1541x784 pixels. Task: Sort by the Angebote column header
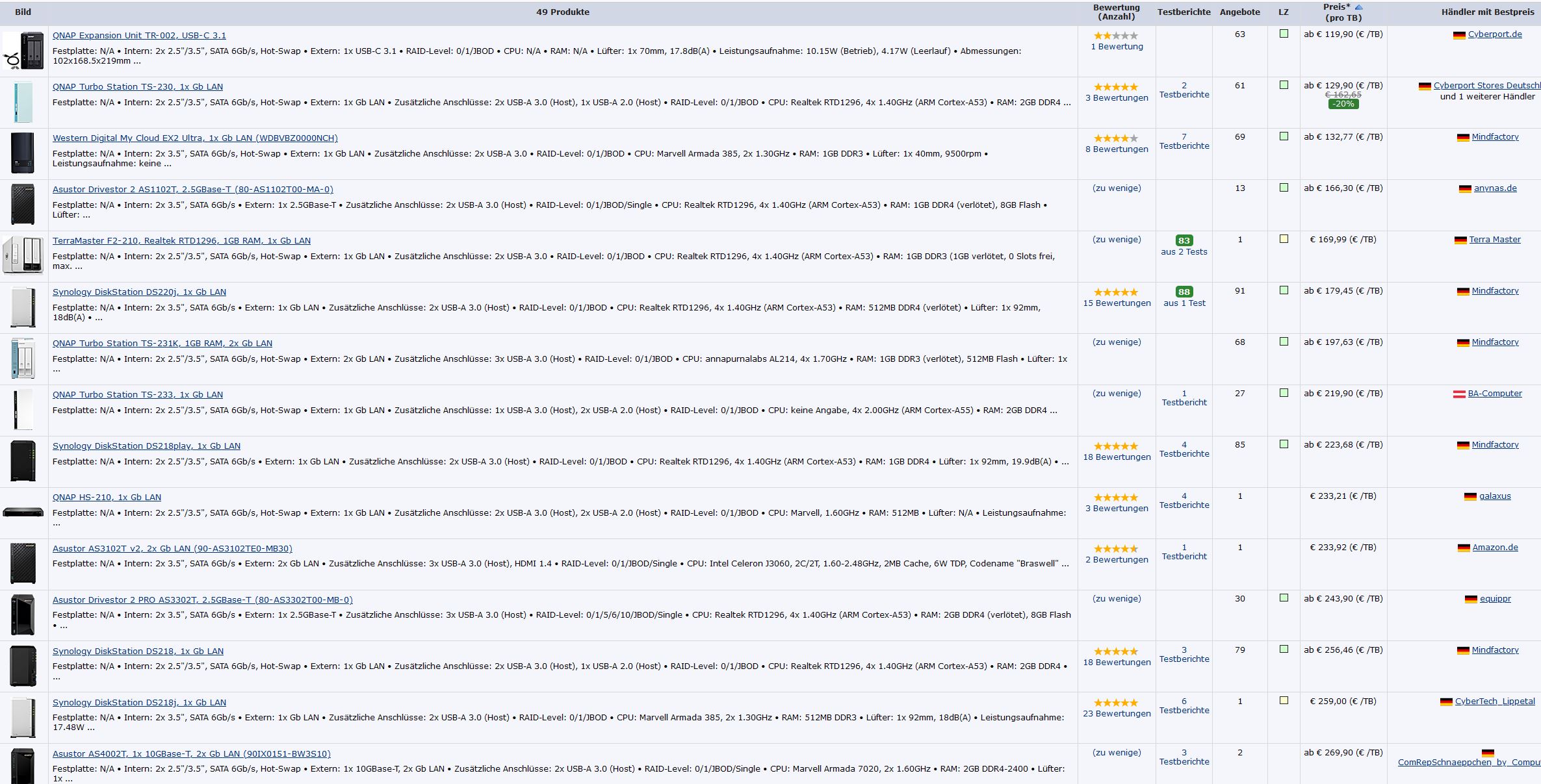click(x=1239, y=12)
